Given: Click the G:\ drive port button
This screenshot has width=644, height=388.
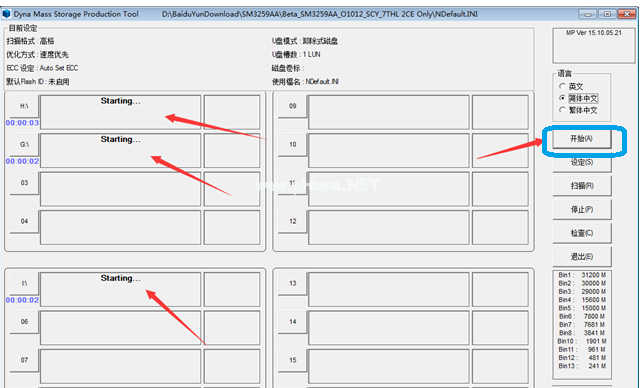Looking at the screenshot, I should coord(24,145).
